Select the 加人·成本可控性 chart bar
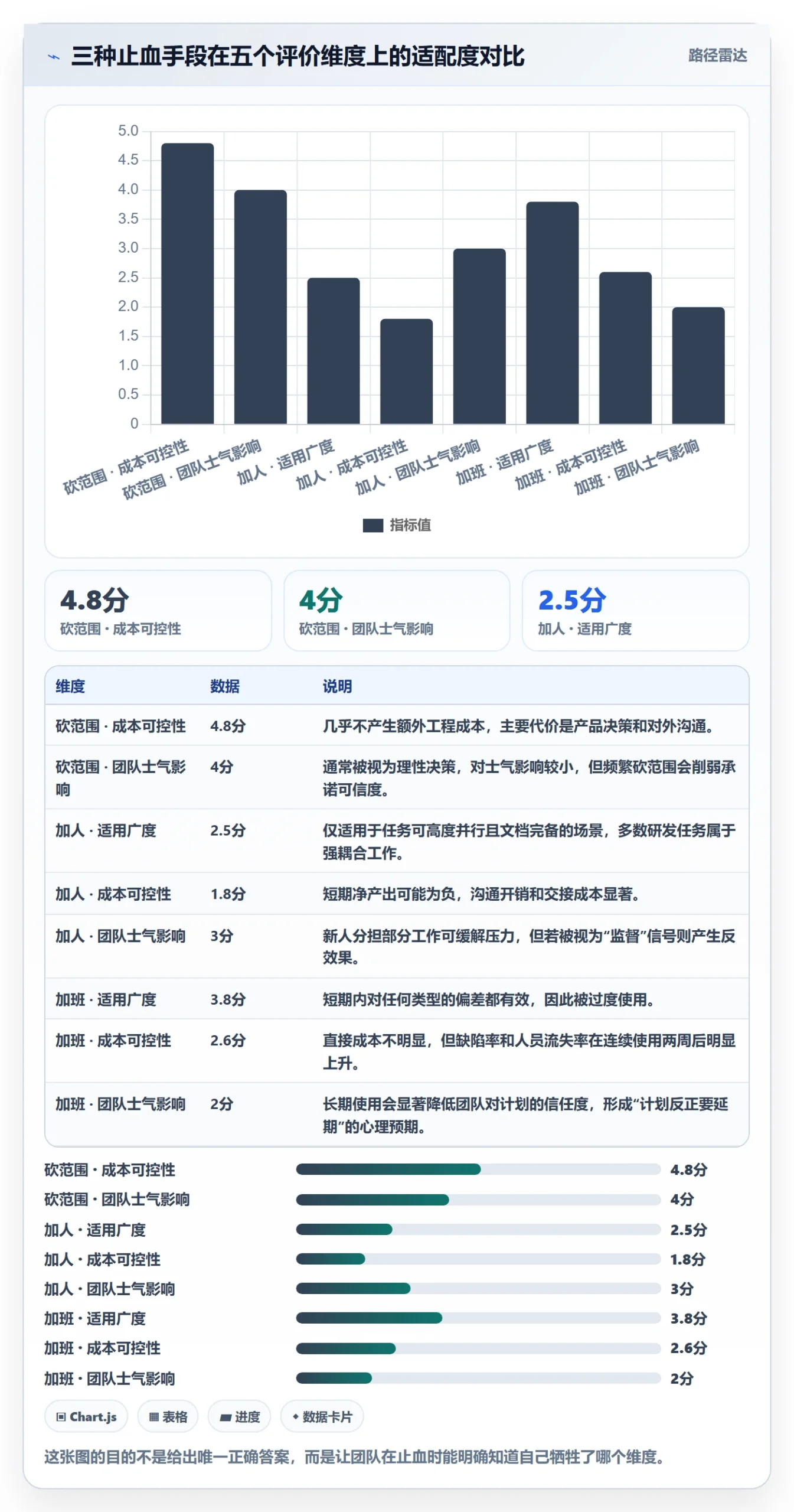Viewport: 794px width, 1512px height. pos(406,372)
